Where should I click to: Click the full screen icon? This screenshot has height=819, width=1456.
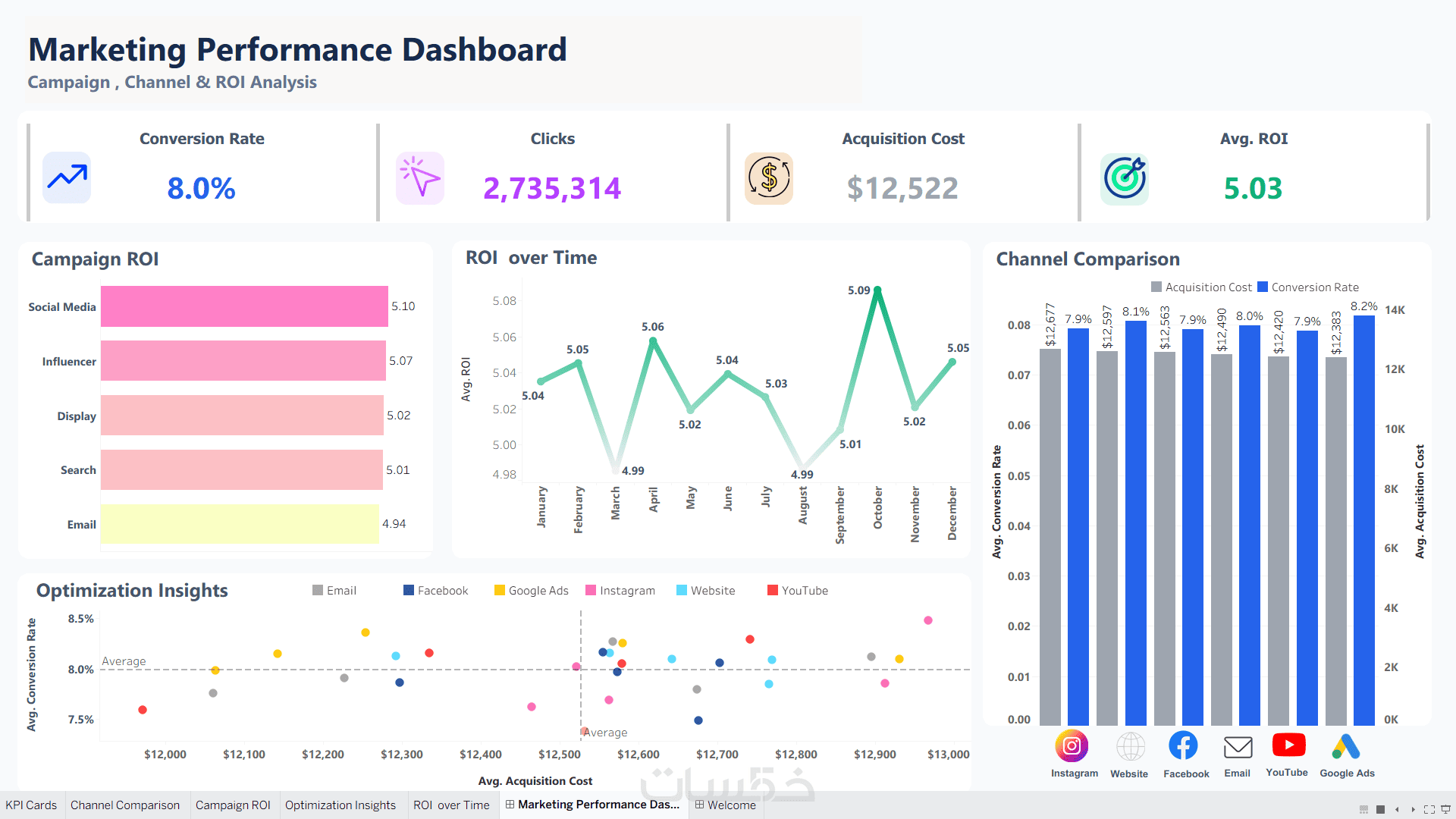click(1429, 809)
